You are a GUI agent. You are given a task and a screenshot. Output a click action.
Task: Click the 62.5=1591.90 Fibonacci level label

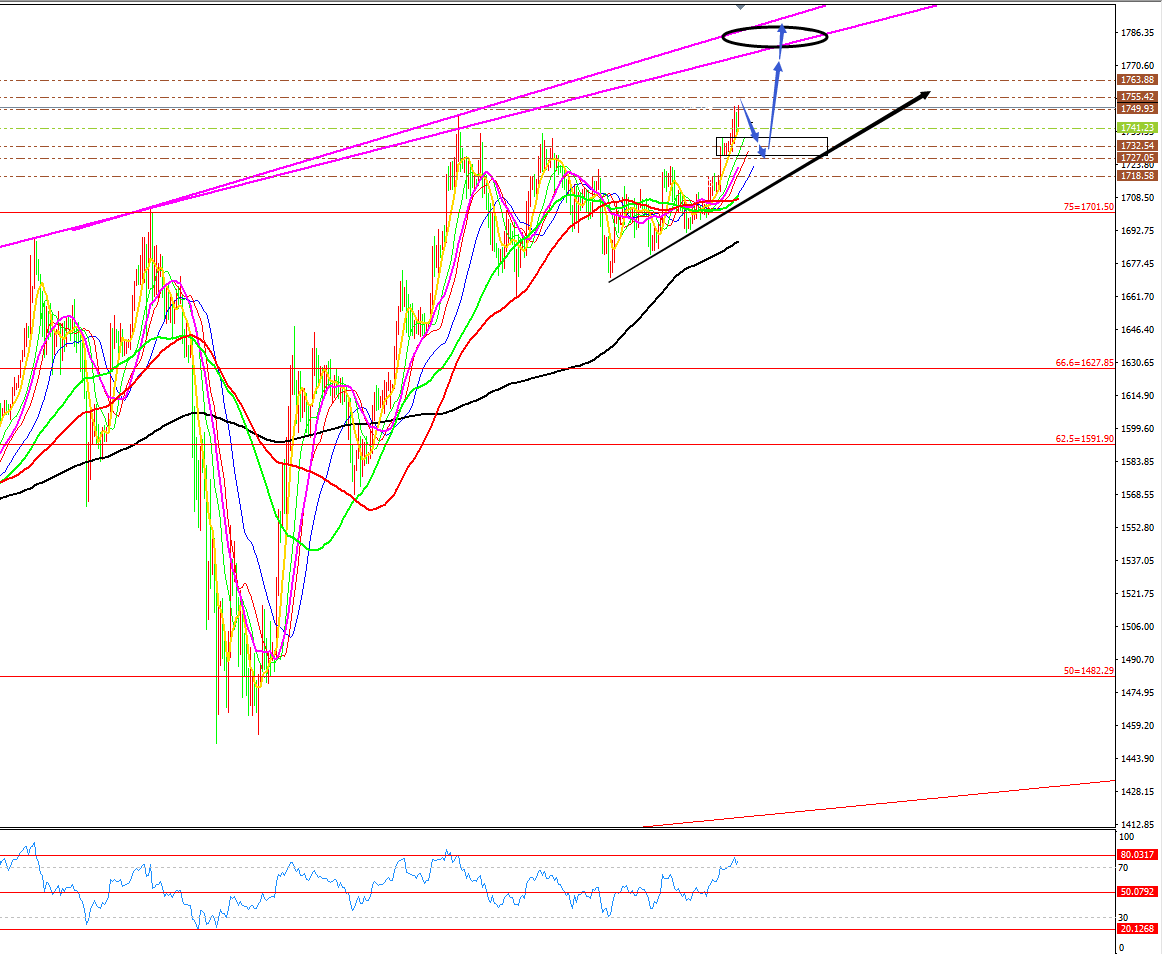coord(1084,439)
